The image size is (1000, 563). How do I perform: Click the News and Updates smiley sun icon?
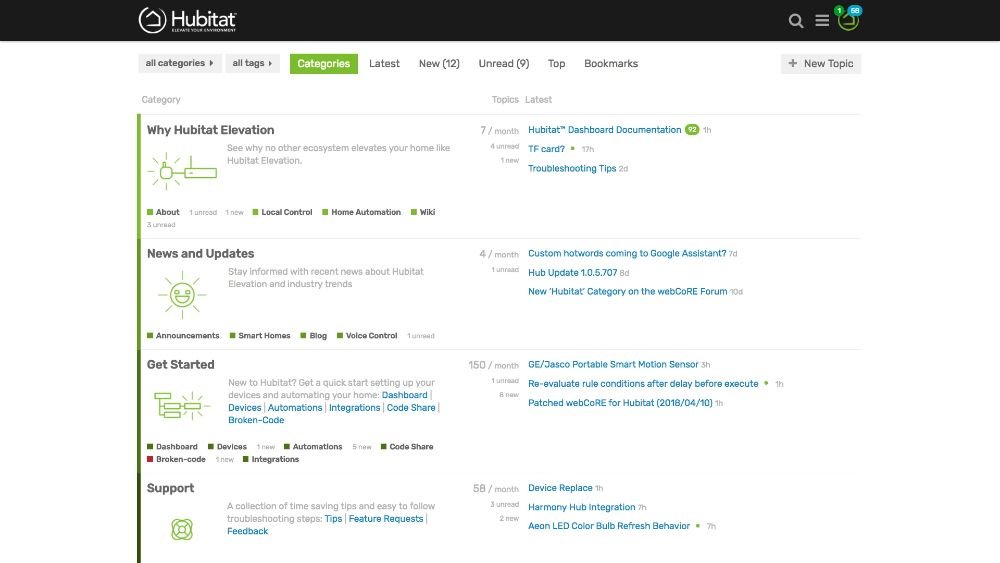click(x=182, y=294)
